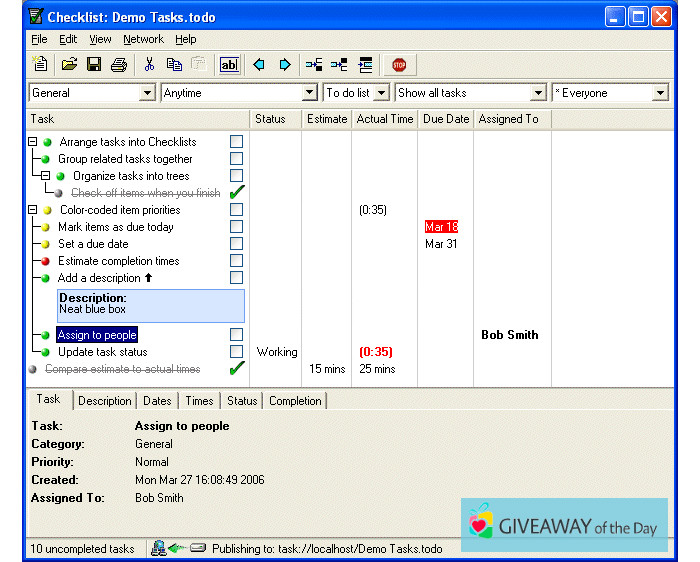Collapse the 'Organize tasks into trees' branch
Image resolution: width=700 pixels, height=562 pixels.
tap(45, 175)
